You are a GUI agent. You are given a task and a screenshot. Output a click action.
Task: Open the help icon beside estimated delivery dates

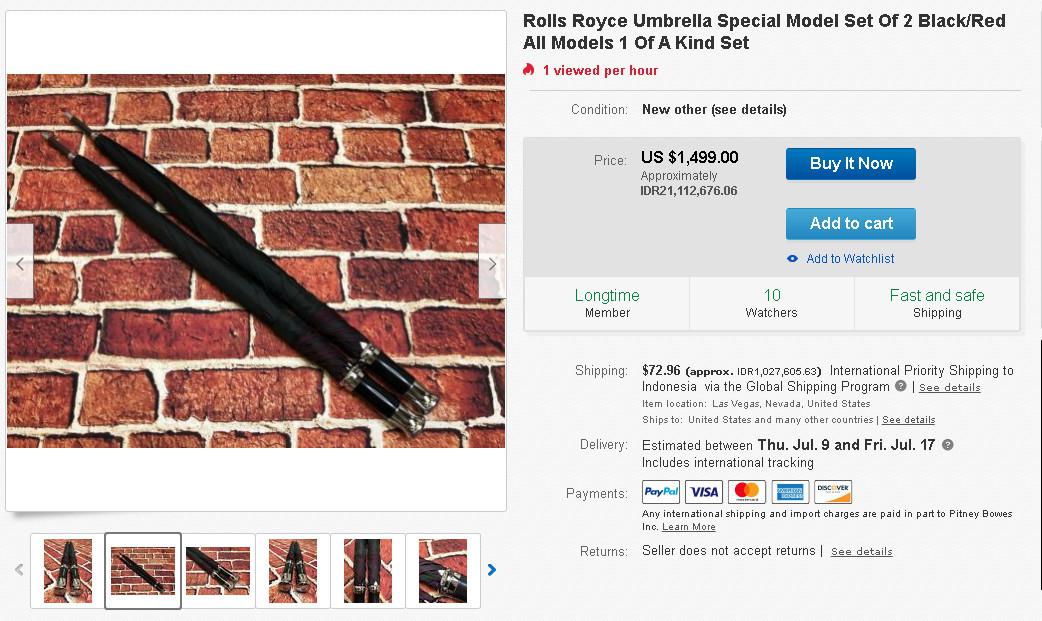tap(948, 445)
